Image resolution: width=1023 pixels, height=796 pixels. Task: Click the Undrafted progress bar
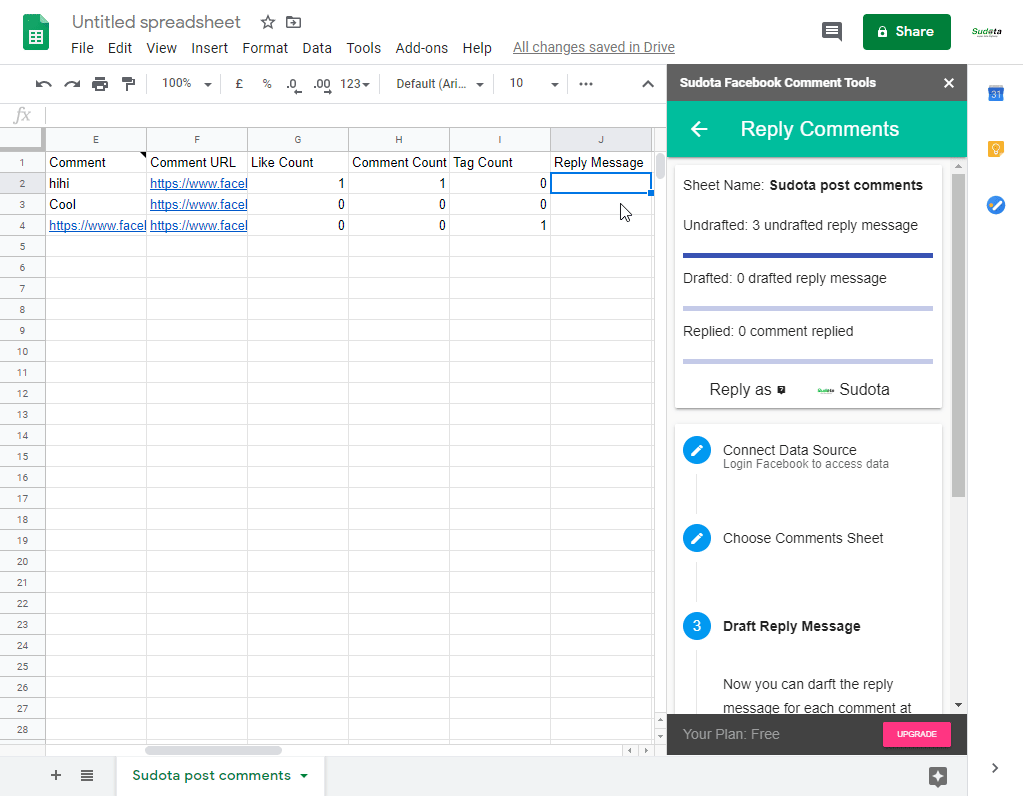pos(808,255)
